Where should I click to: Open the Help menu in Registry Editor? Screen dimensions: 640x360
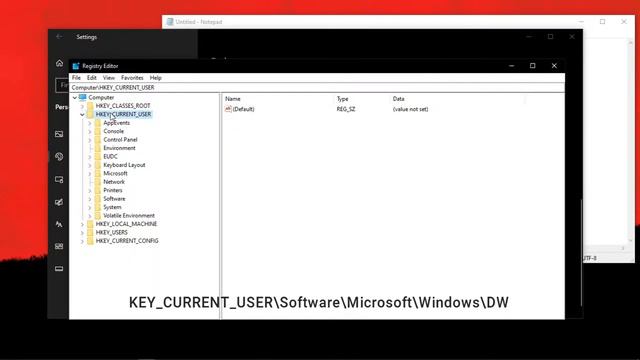coord(156,78)
